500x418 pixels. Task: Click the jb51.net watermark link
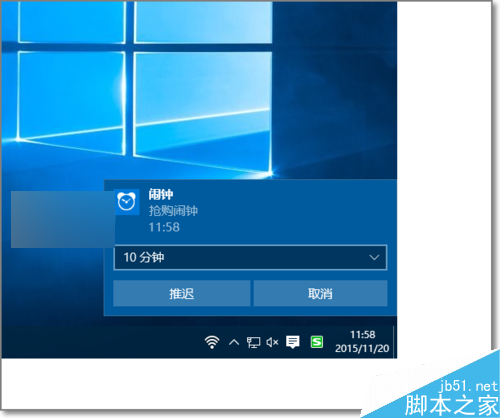(x=468, y=386)
